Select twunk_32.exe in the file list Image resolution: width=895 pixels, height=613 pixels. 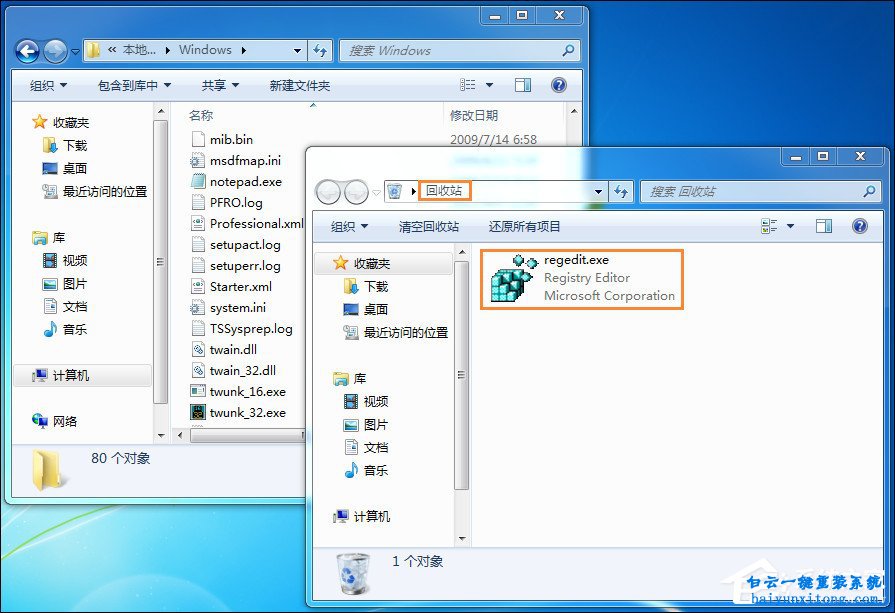pos(245,412)
